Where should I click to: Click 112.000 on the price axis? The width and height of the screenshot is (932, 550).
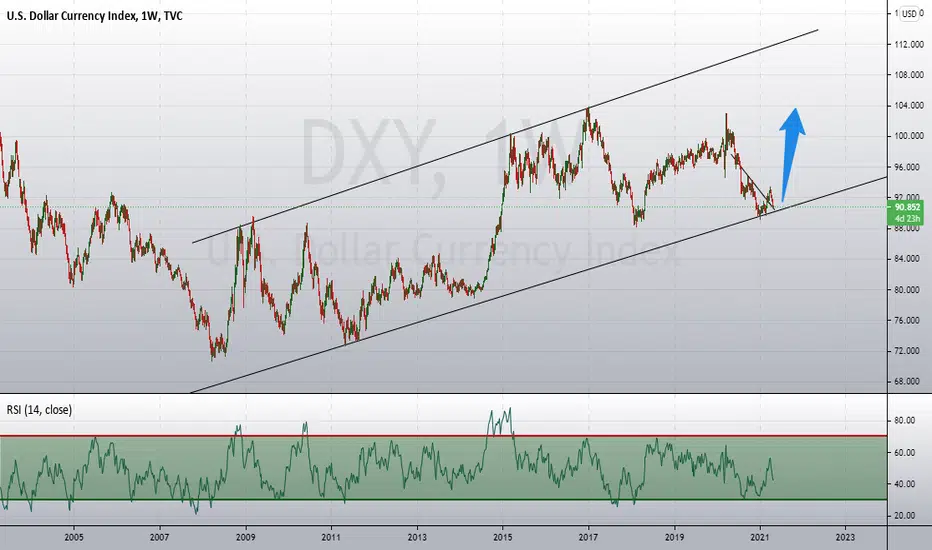[x=909, y=45]
